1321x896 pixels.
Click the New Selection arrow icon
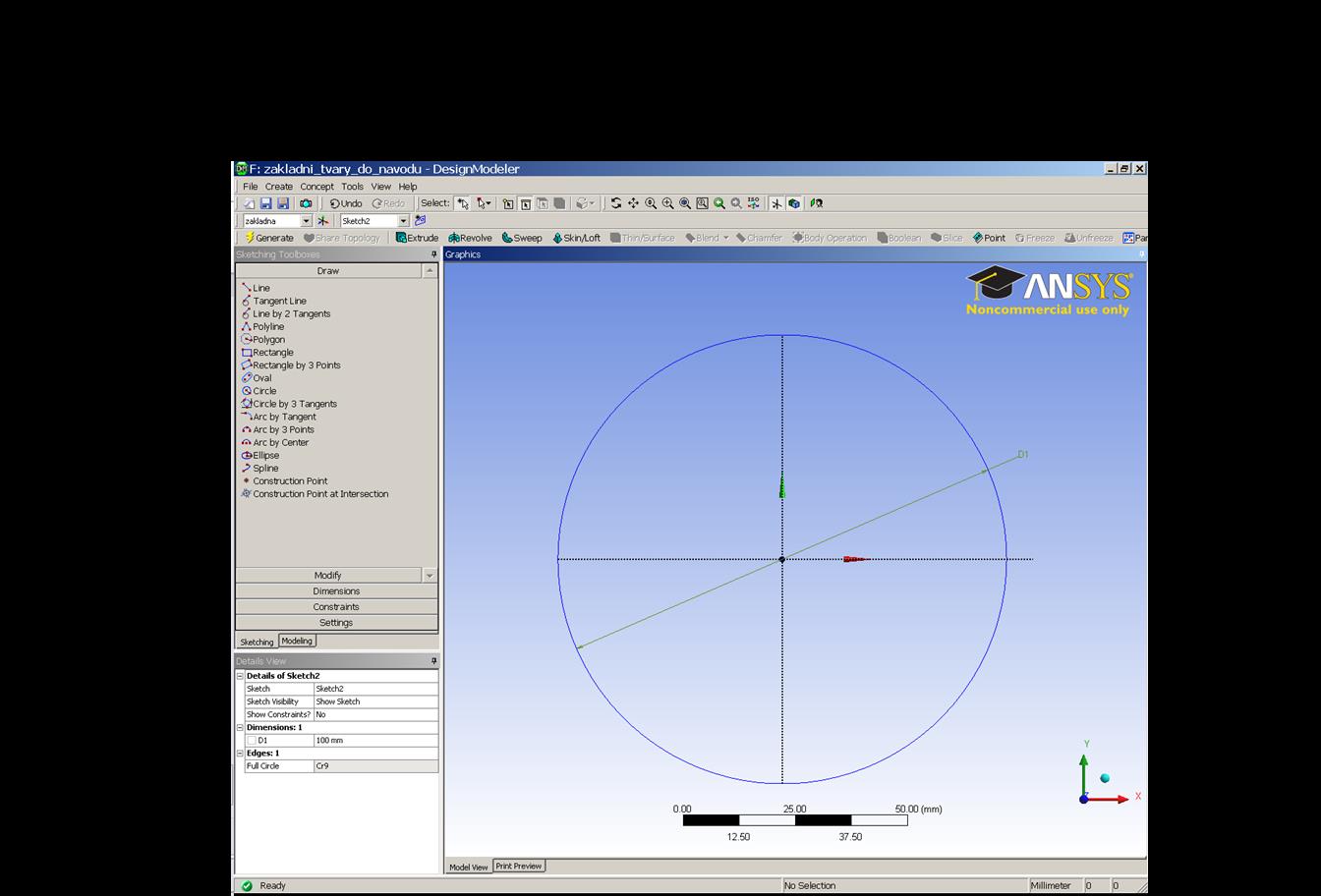click(x=463, y=203)
